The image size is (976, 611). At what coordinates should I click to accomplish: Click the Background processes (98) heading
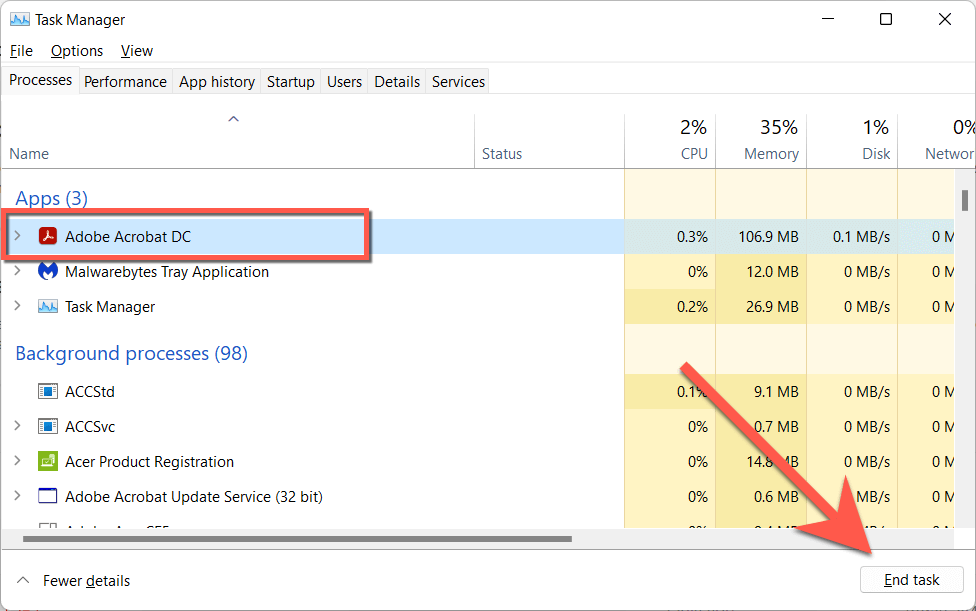[x=131, y=353]
